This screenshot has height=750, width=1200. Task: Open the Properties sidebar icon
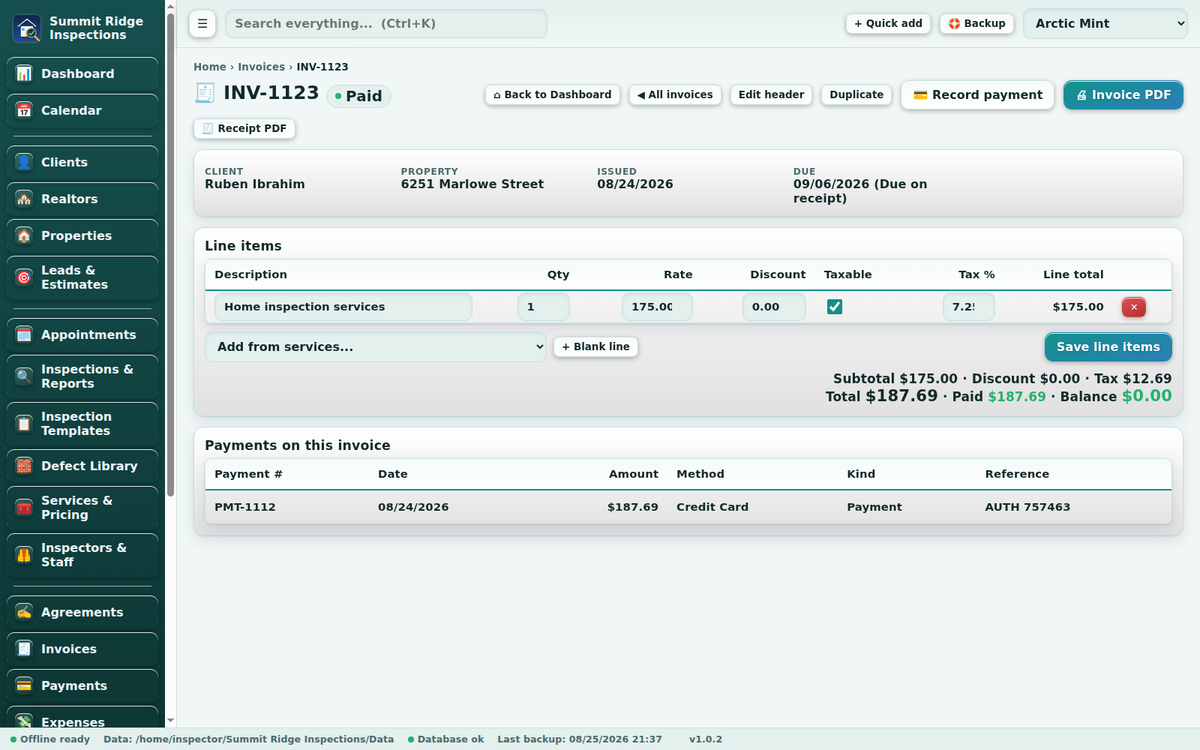[x=24, y=236]
